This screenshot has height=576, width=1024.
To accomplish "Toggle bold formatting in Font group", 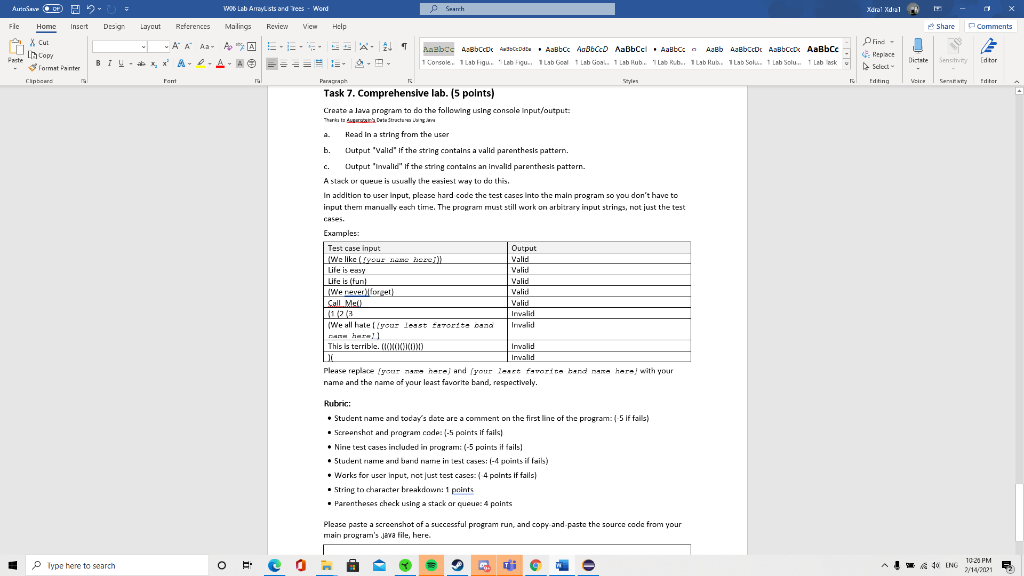I will click(x=98, y=62).
